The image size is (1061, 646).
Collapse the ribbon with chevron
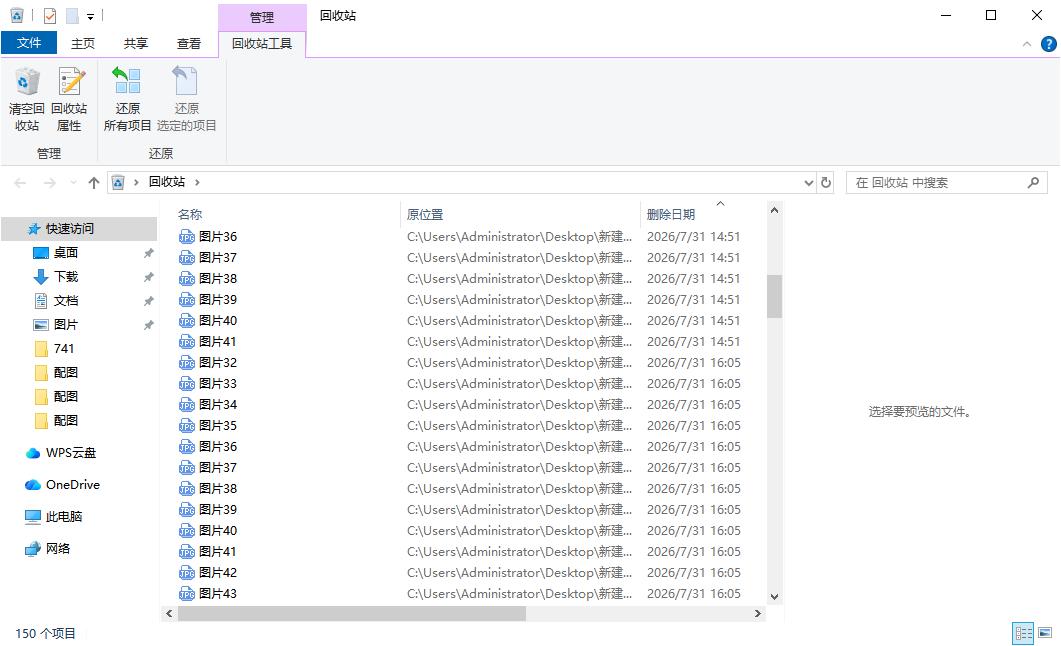[x=1026, y=44]
